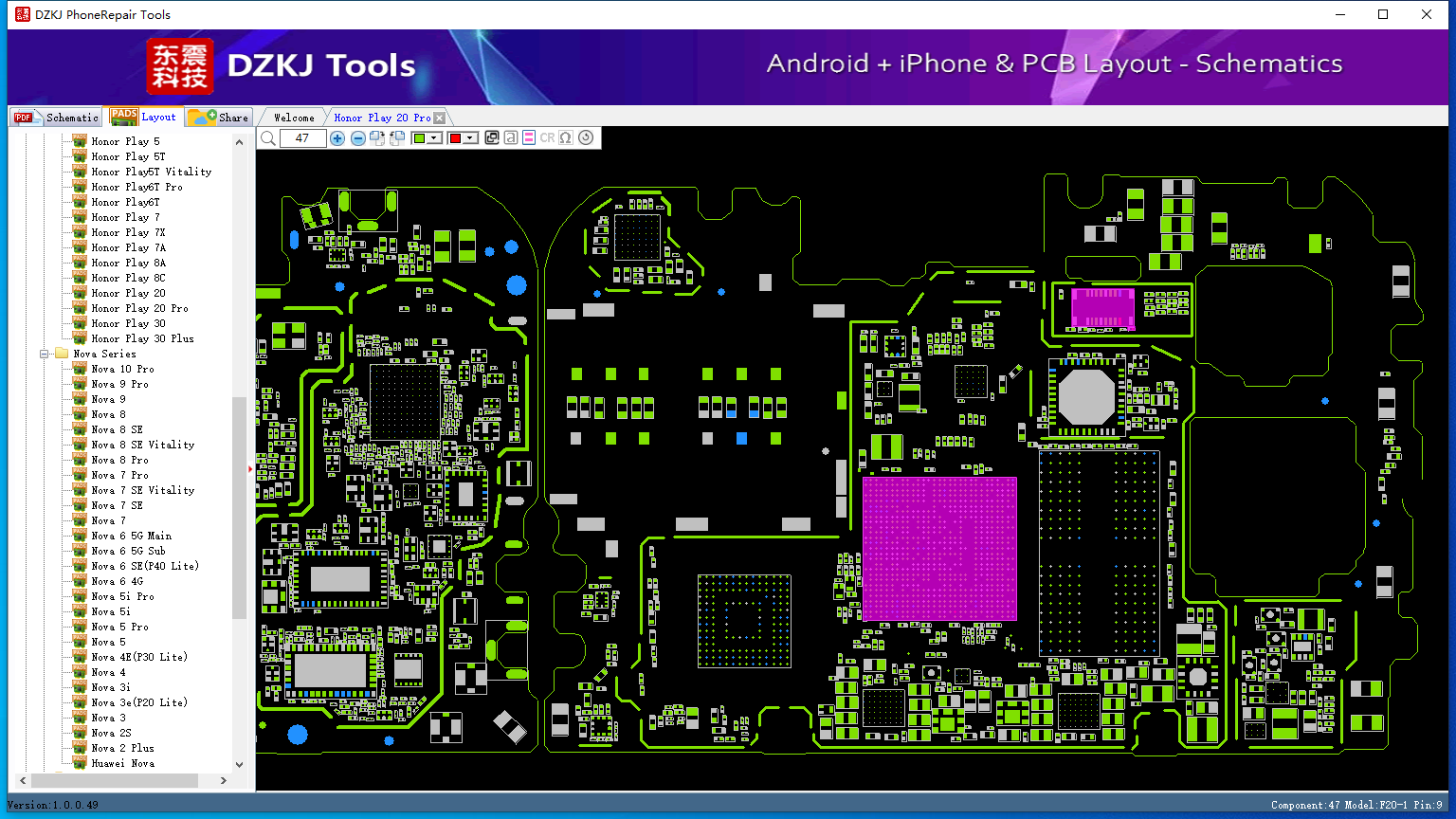This screenshot has width=1456, height=819.
Task: Select Honor Play5T Vitality layout
Action: 151,172
